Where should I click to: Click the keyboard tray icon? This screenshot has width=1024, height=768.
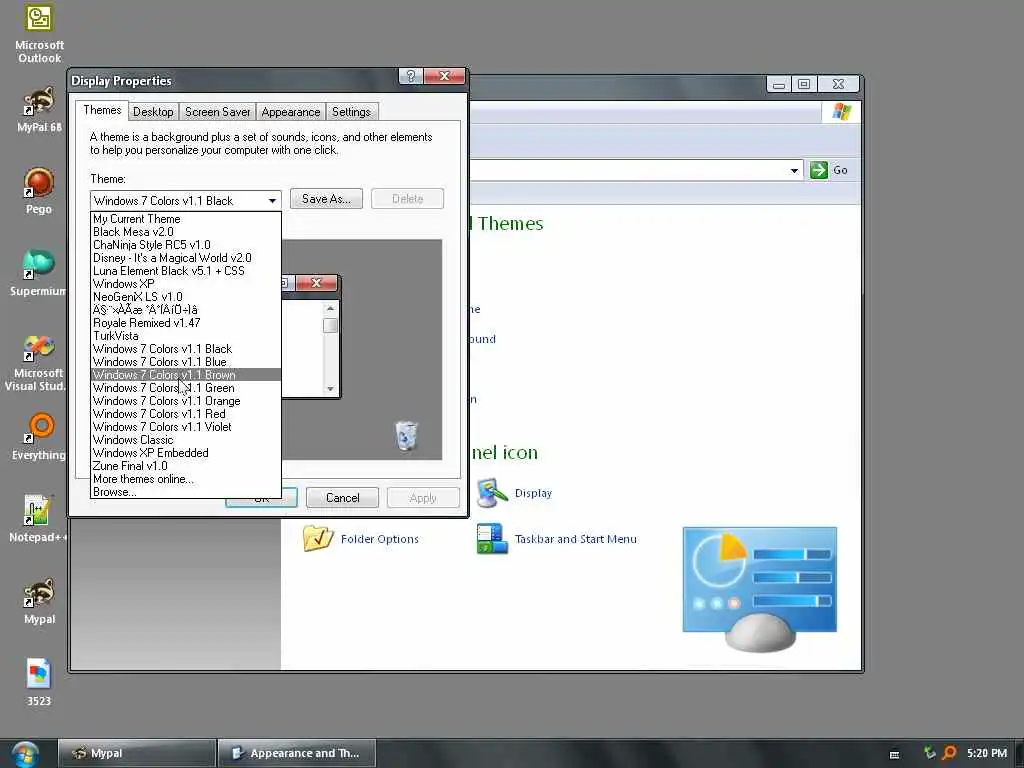(x=895, y=754)
